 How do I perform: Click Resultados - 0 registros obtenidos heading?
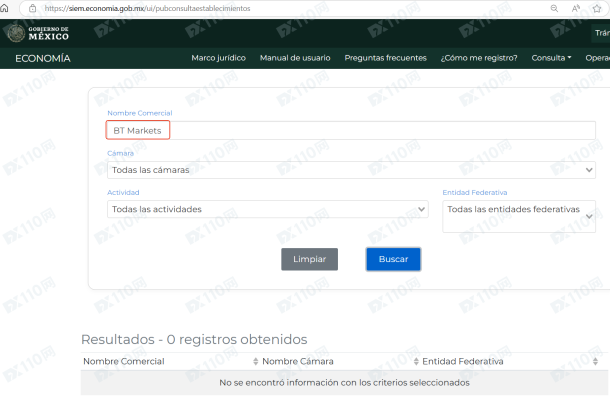click(x=194, y=340)
